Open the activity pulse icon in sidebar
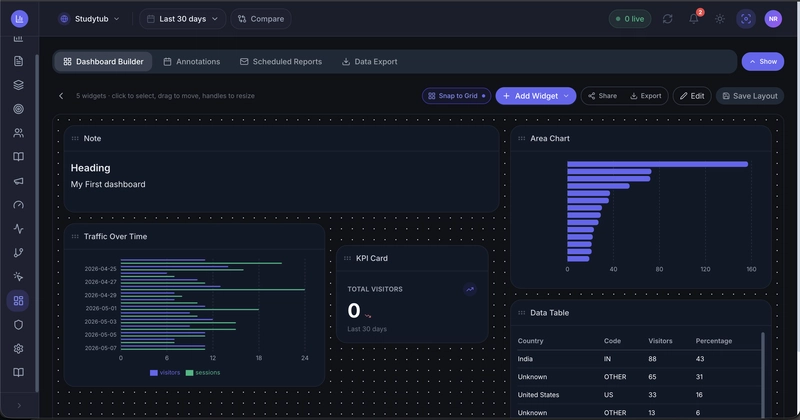 [18, 229]
